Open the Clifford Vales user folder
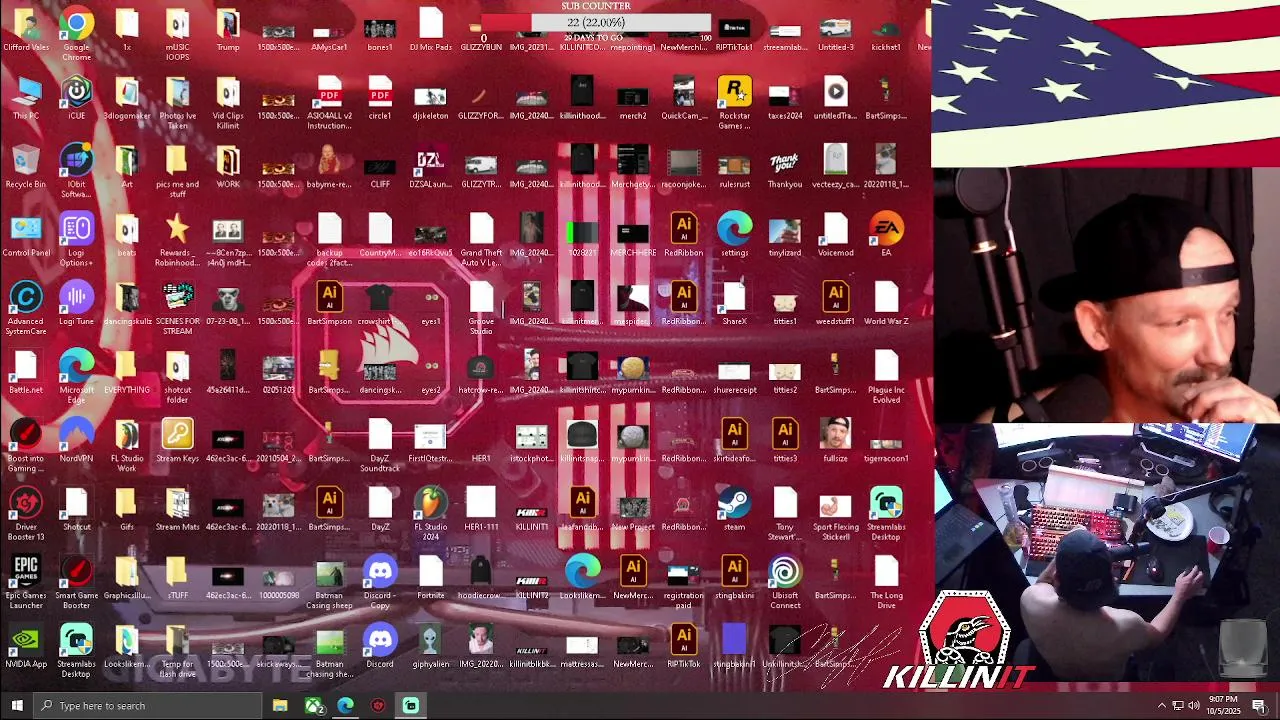 25,32
